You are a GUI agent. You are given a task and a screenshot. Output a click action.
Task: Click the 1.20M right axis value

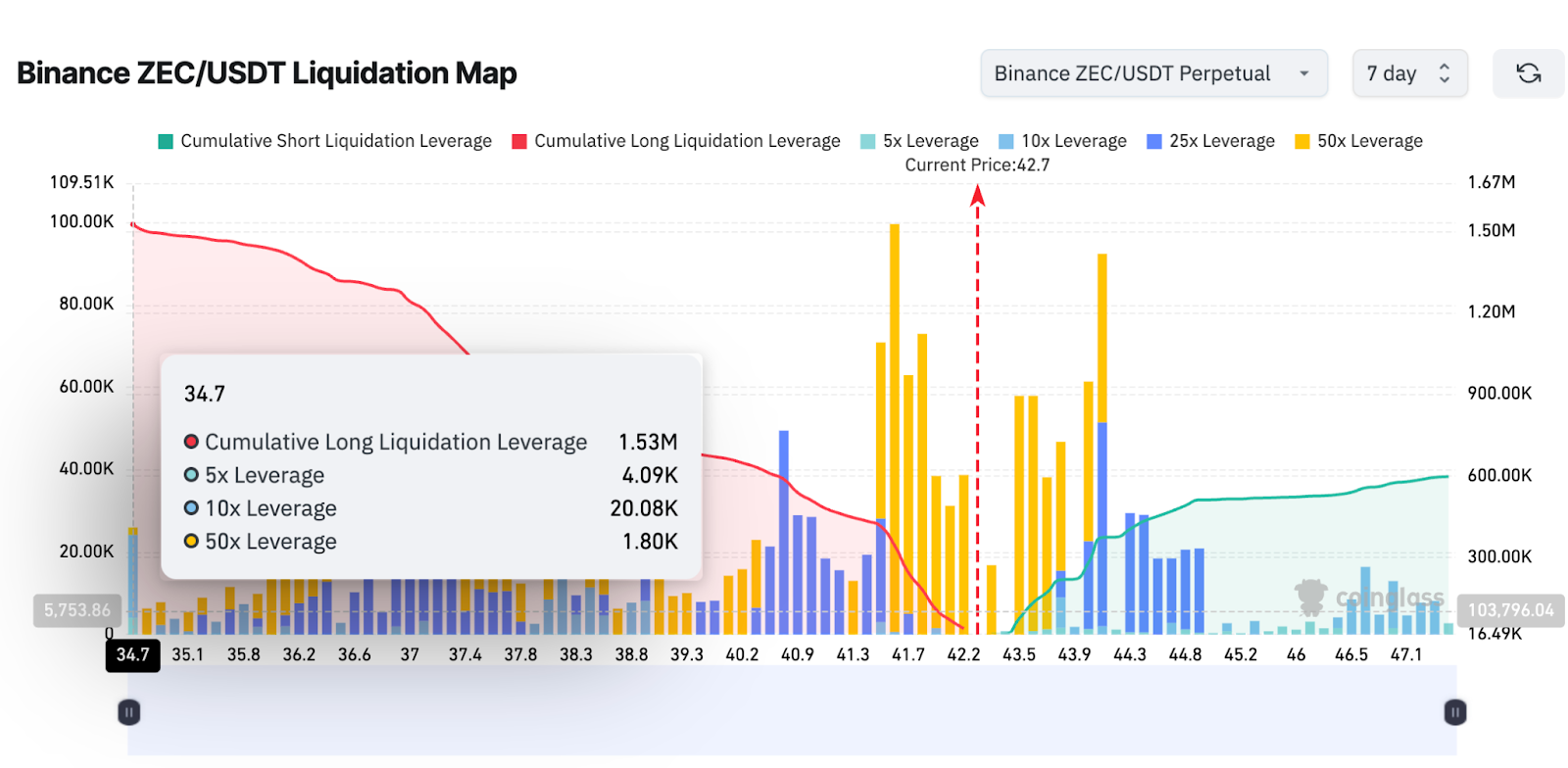pyautogui.click(x=1492, y=312)
